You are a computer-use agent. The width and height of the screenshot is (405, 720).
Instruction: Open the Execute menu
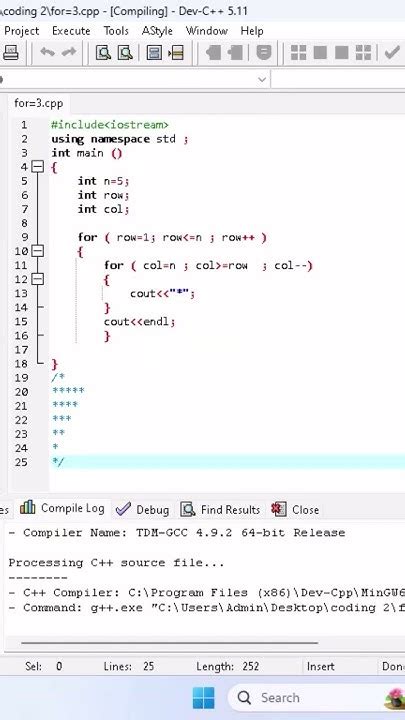(x=71, y=31)
